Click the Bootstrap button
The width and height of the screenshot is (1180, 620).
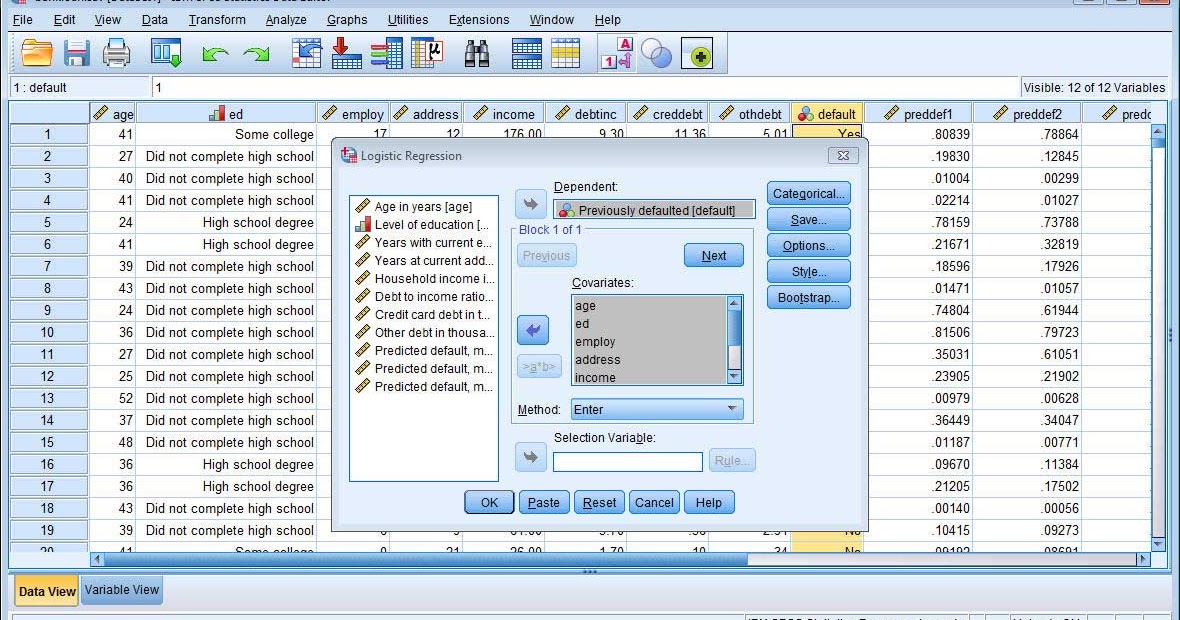808,297
